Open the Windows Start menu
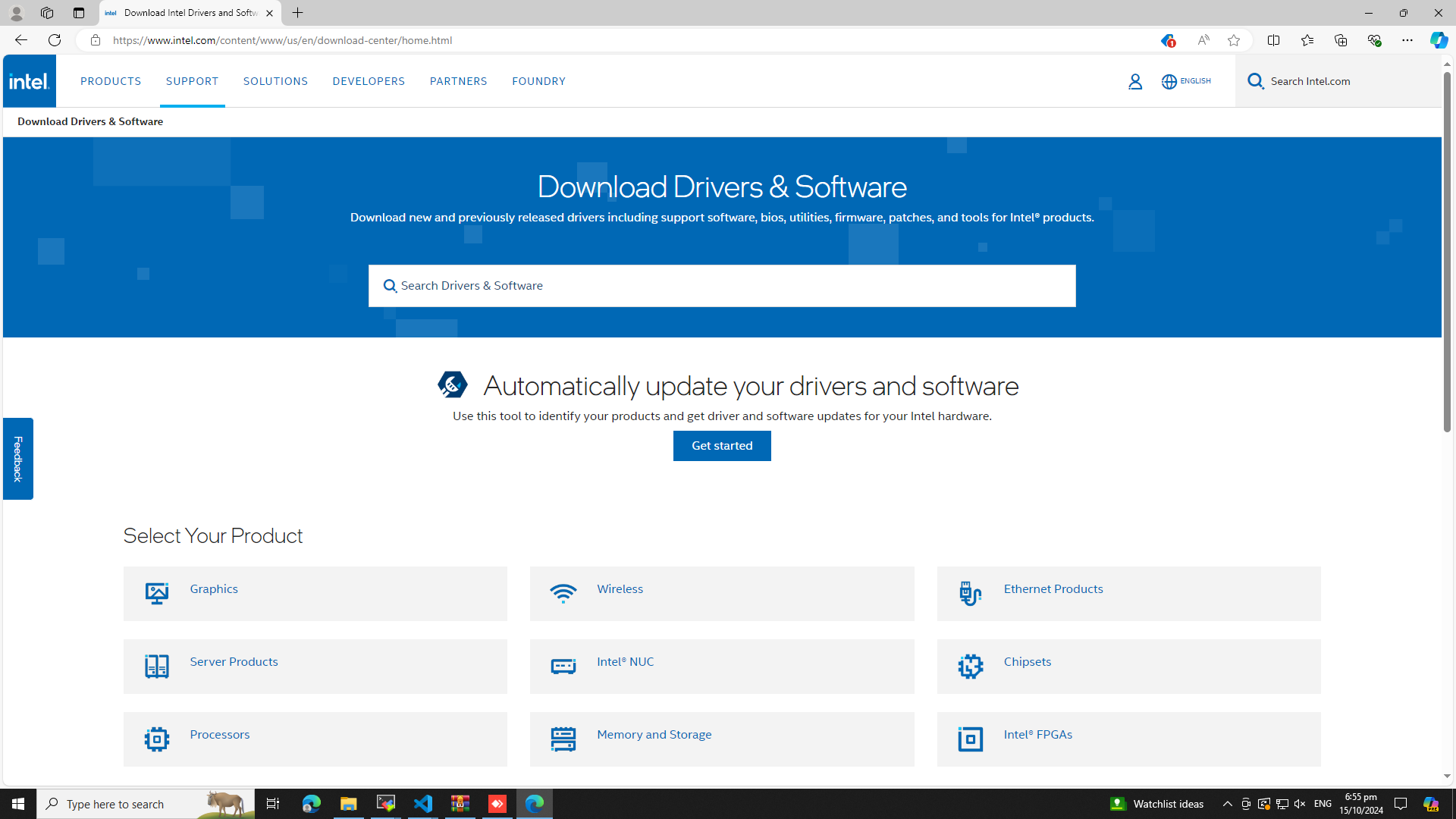This screenshot has width=1456, height=819. (x=18, y=804)
